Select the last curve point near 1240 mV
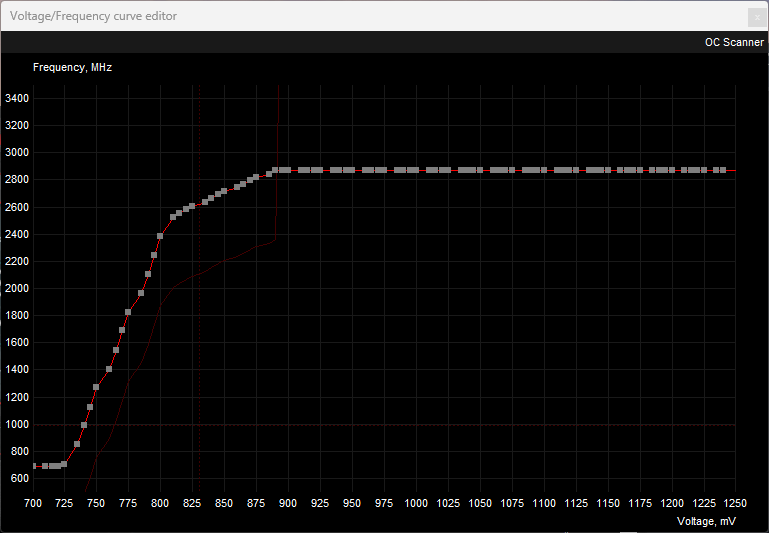Viewport: 769px width, 533px height. pyautogui.click(x=723, y=170)
